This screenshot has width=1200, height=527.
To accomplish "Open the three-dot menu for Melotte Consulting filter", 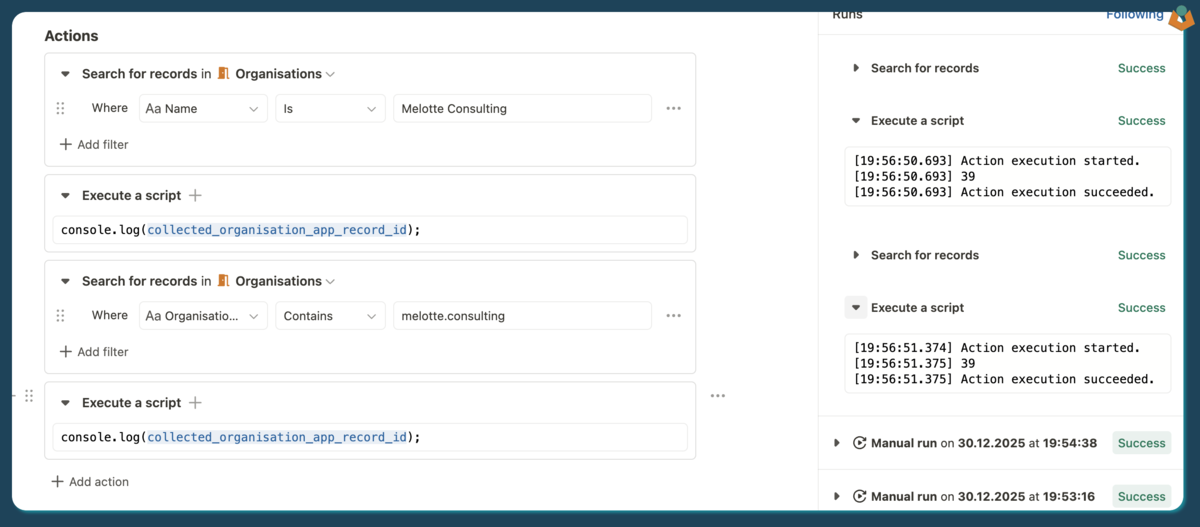I will (673, 108).
